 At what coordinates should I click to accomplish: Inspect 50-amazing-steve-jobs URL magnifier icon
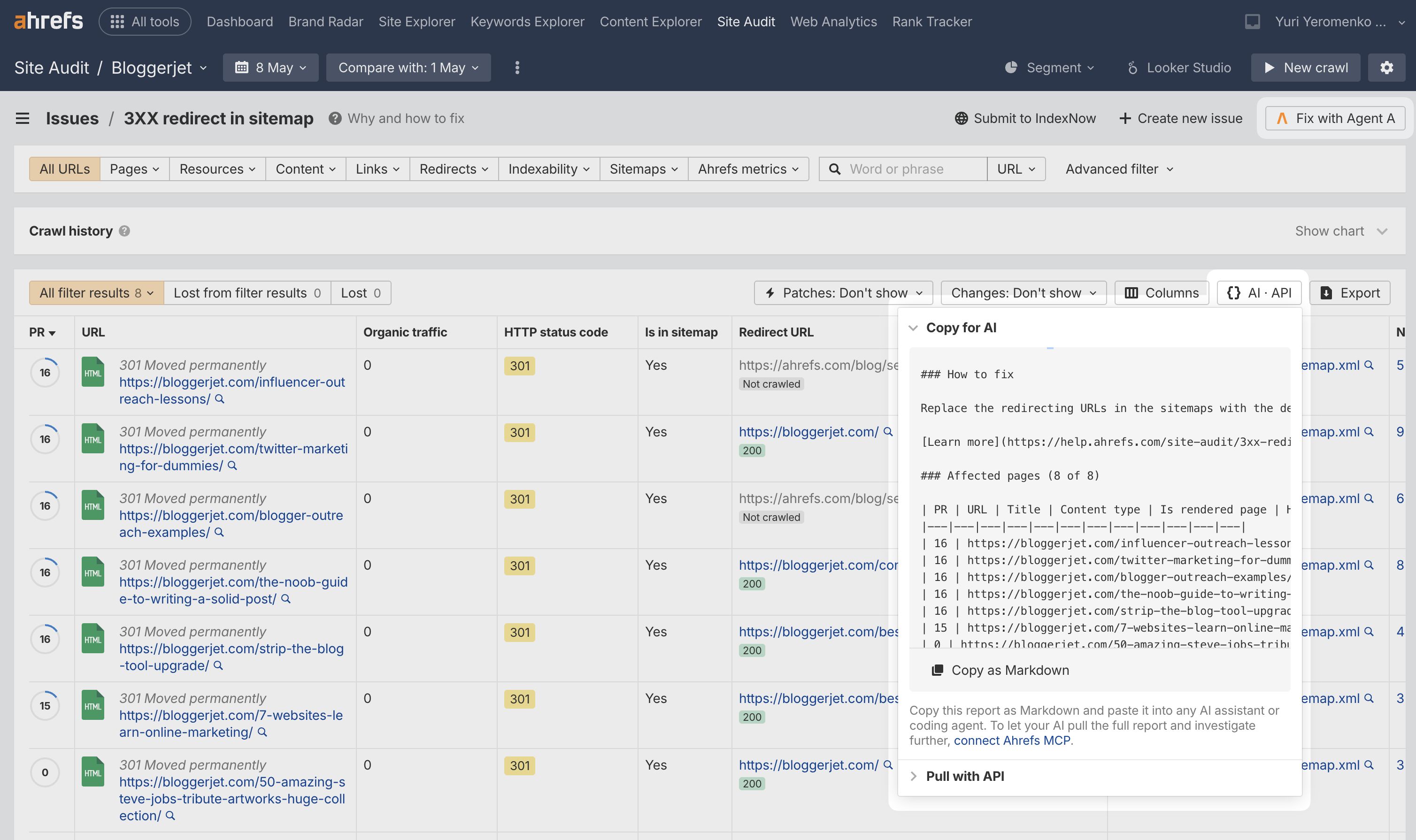(x=170, y=816)
